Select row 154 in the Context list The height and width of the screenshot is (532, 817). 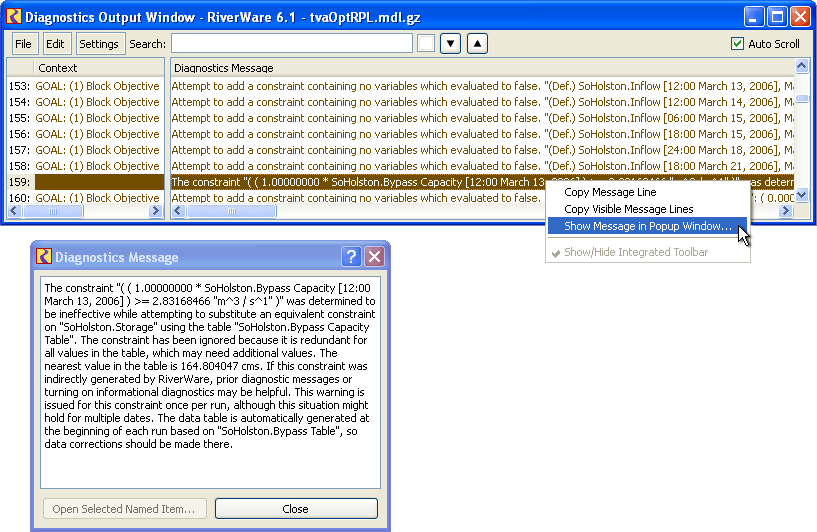pos(85,102)
